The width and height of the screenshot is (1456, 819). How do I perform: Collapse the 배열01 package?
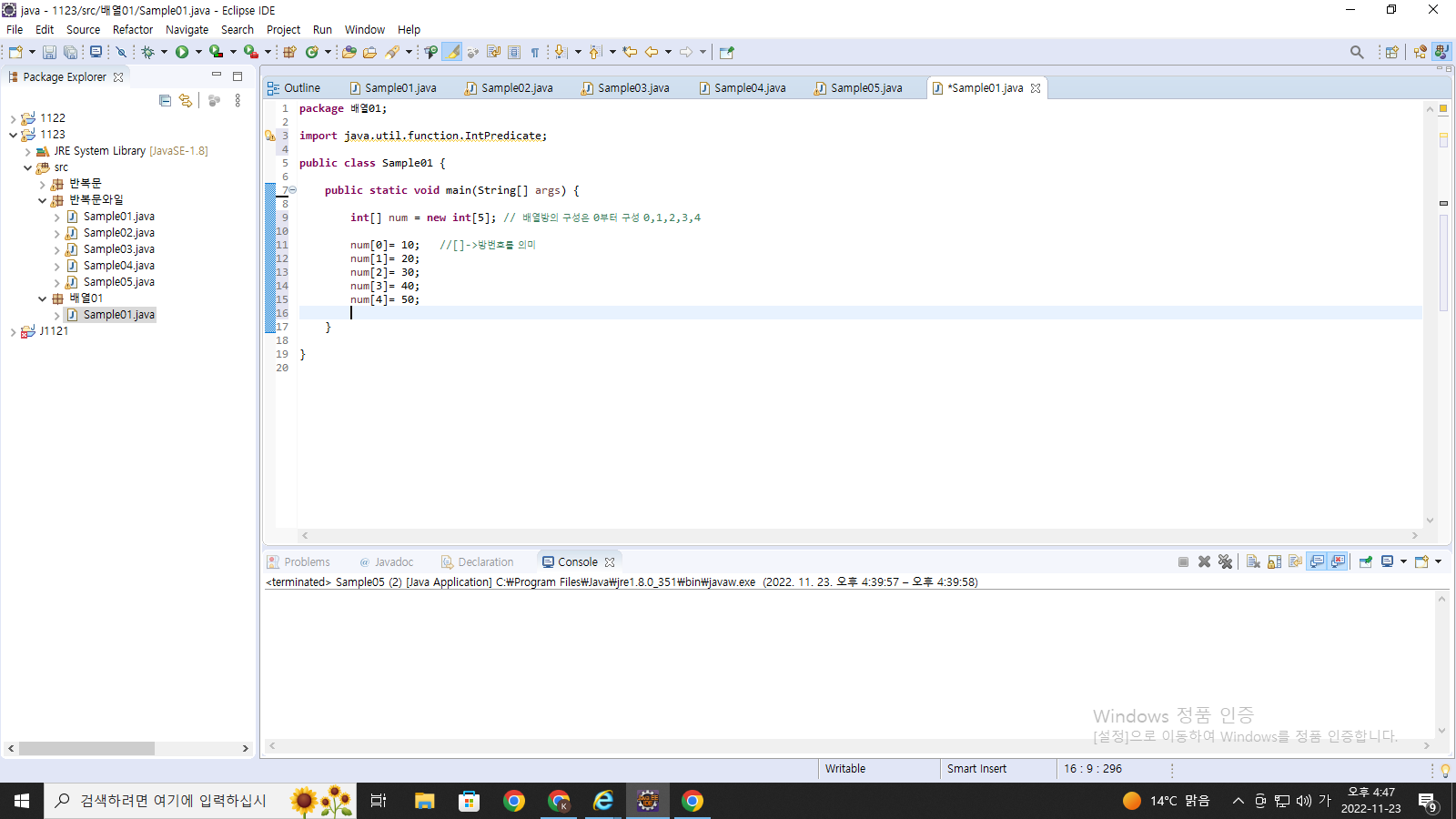42,298
